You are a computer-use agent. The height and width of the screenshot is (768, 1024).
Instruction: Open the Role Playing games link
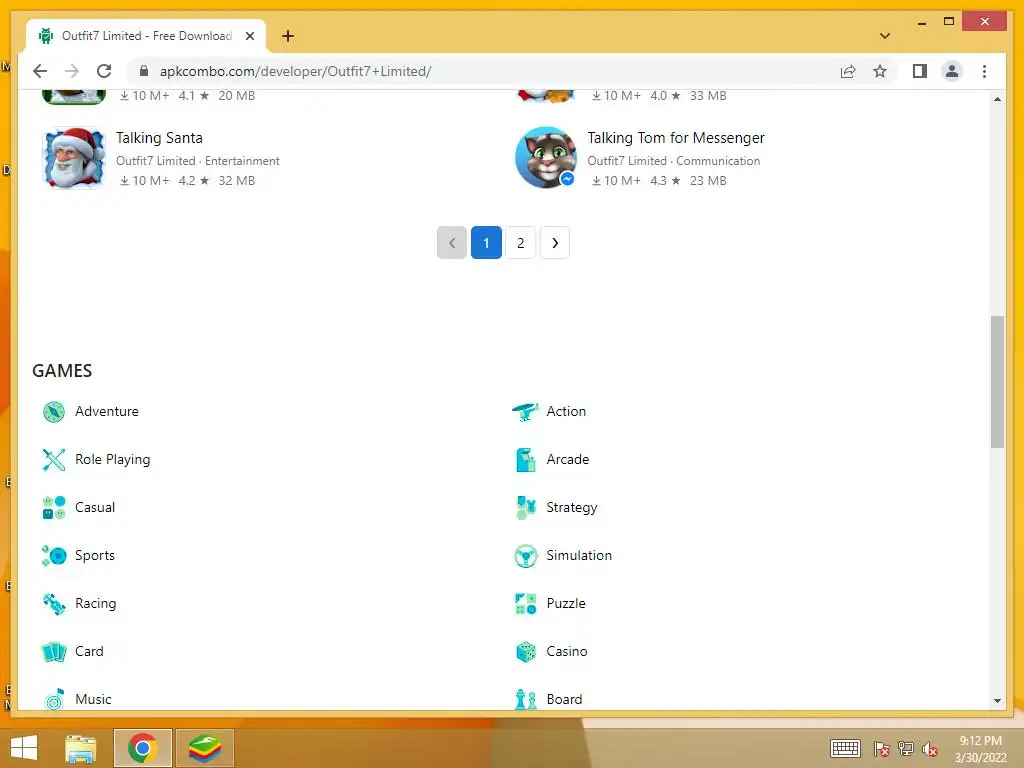[112, 460]
